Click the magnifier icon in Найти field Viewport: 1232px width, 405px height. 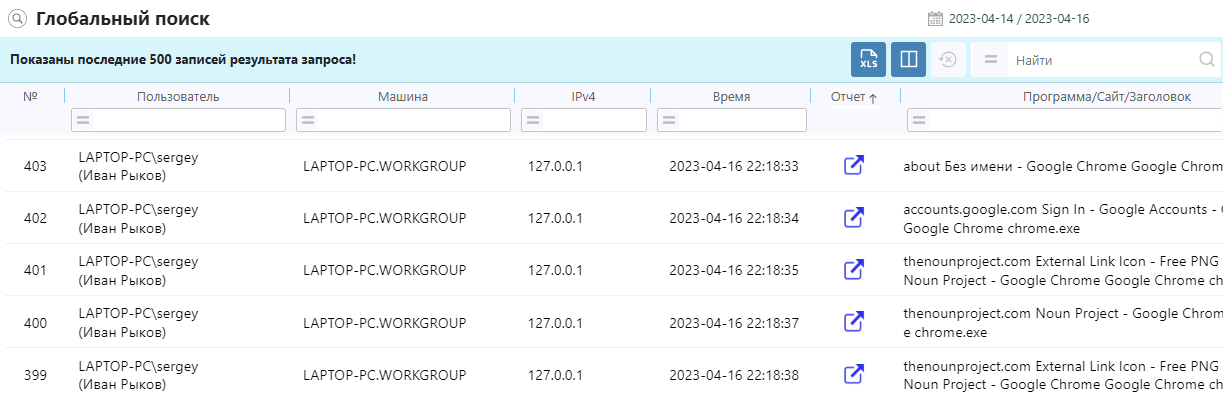tap(1207, 60)
